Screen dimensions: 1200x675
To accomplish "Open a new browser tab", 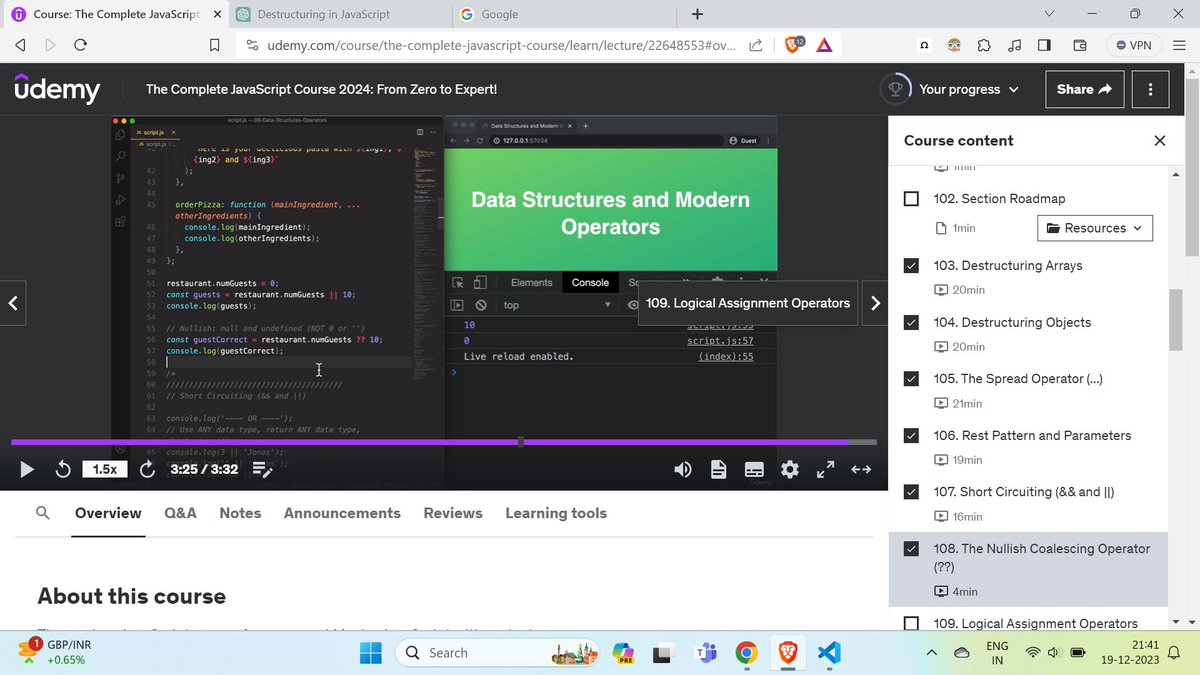I will click(x=697, y=14).
